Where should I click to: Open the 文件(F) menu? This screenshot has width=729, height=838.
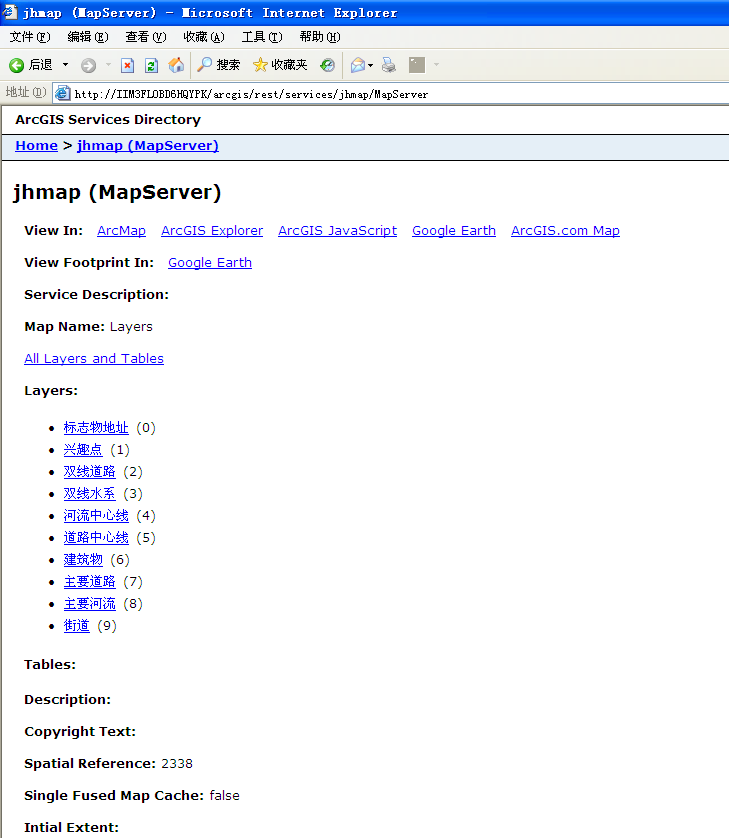30,37
